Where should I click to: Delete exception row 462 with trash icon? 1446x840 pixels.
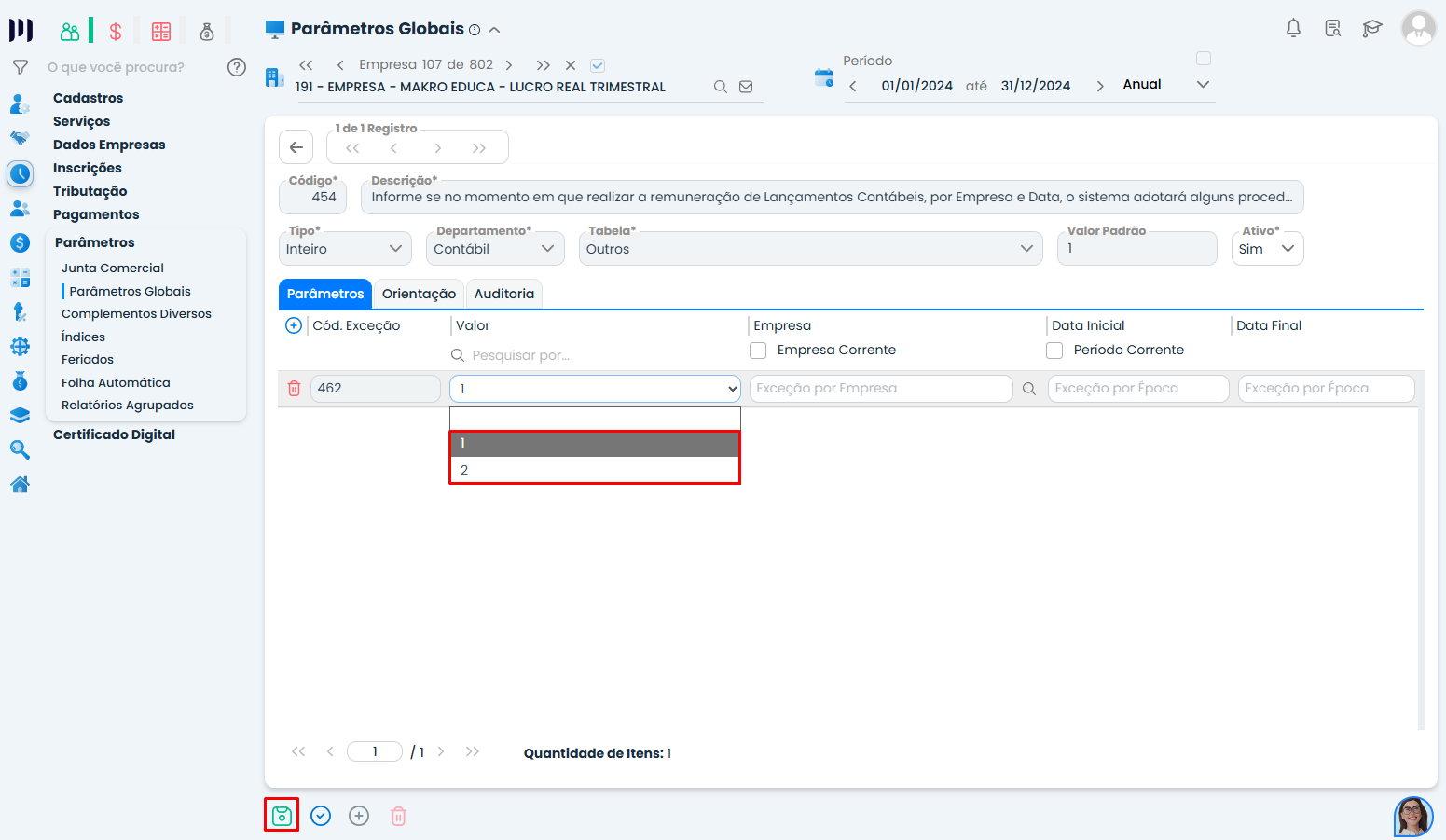point(295,389)
